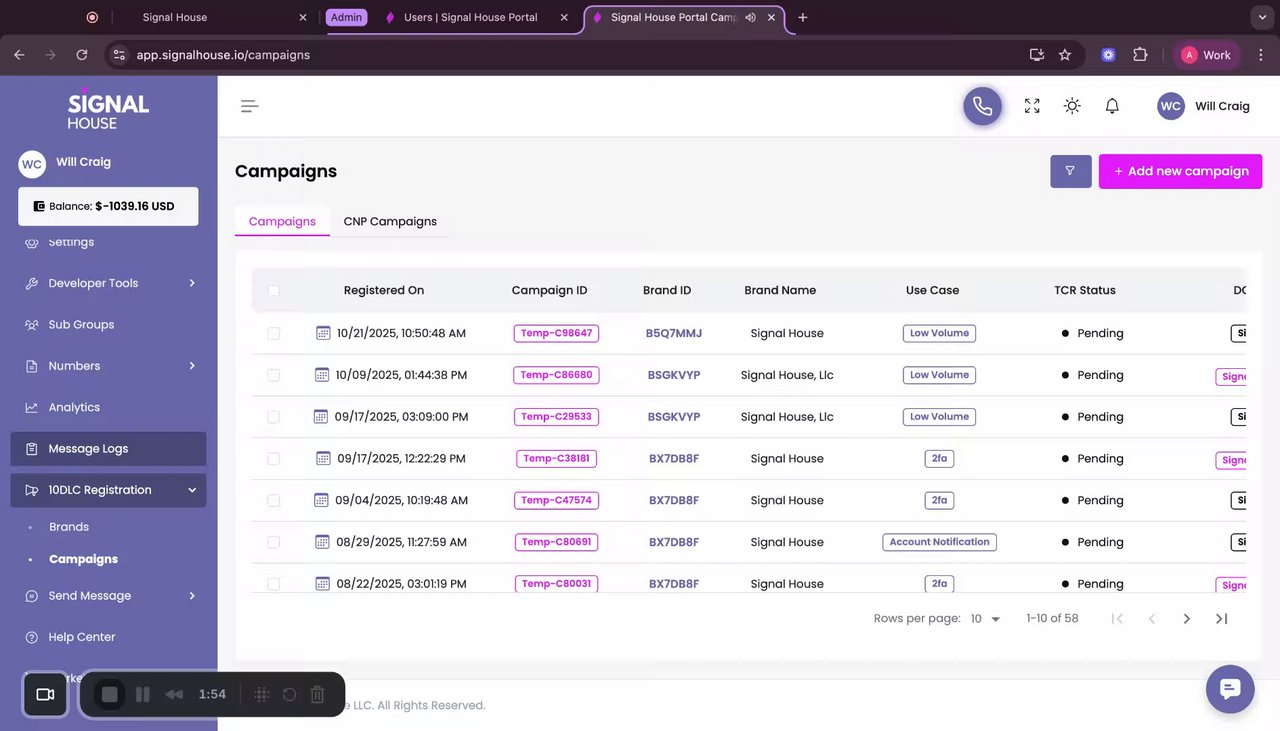
Task: Click the phone dialer icon in header
Action: [982, 106]
